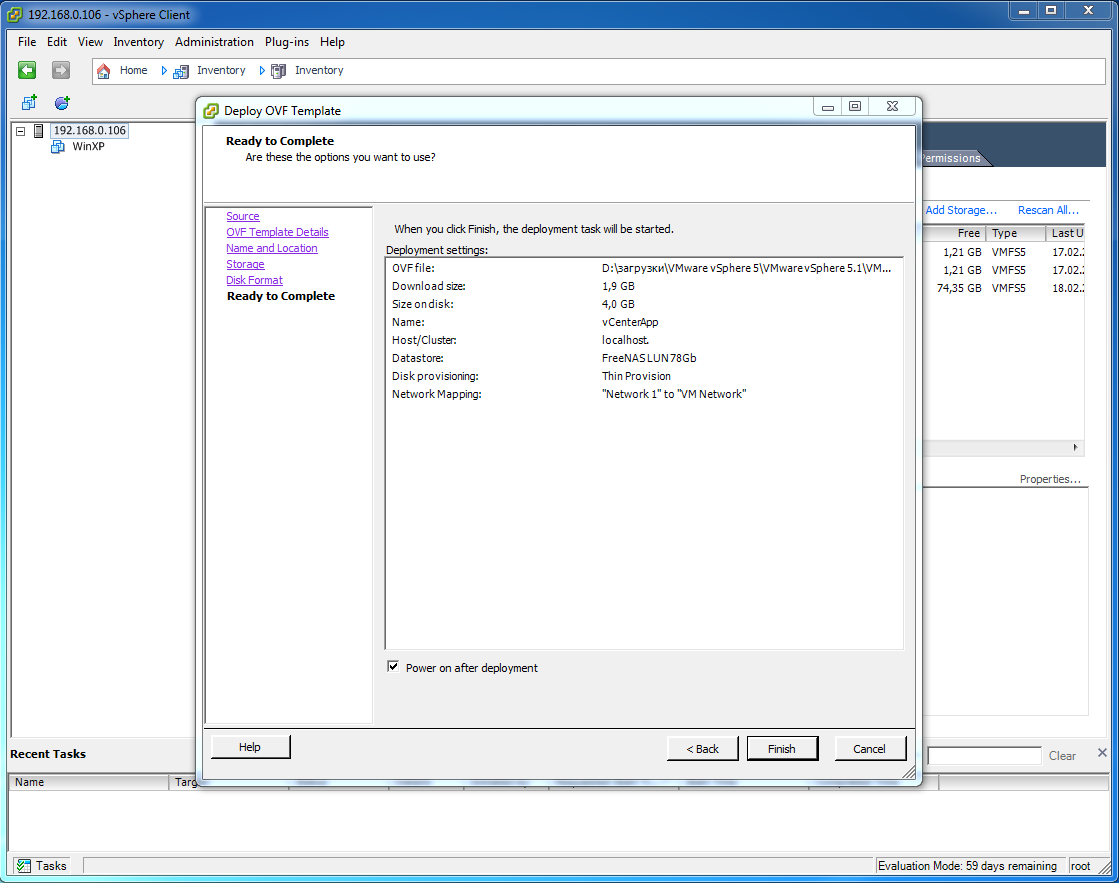Click the arrow after Home in the breadcrumb
The height and width of the screenshot is (883, 1119).
pos(163,71)
